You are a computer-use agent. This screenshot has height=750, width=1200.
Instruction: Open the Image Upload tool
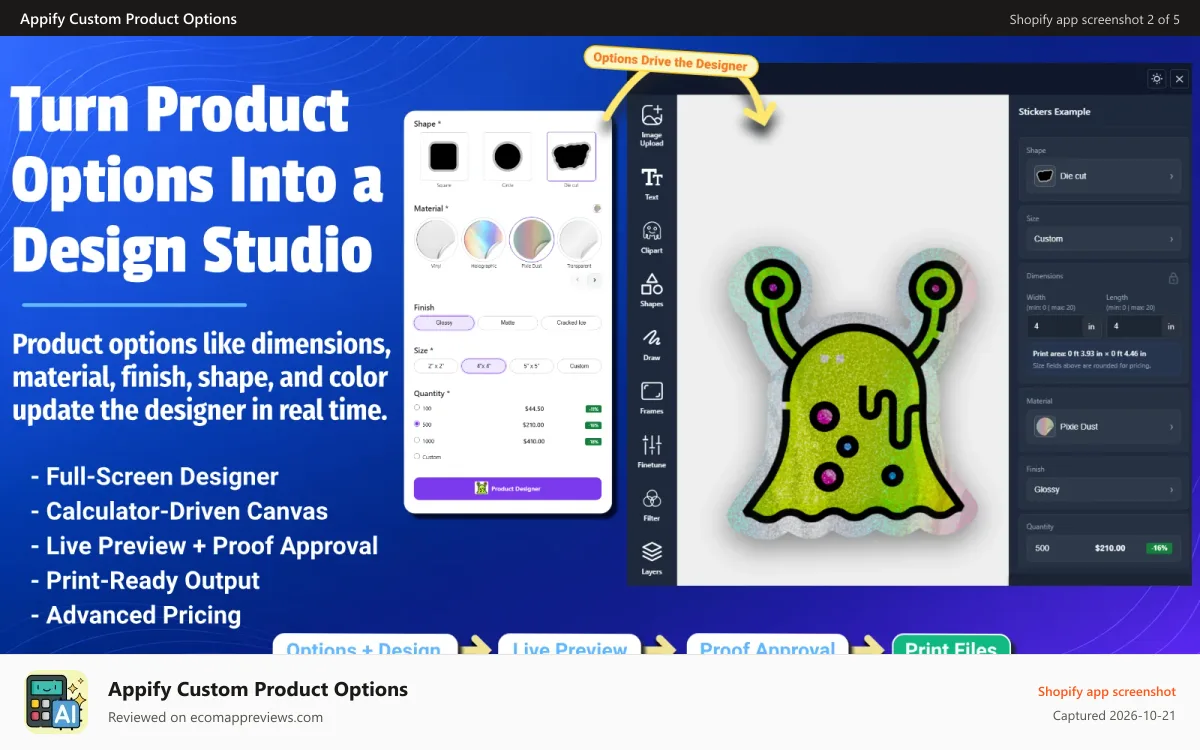[x=652, y=125]
